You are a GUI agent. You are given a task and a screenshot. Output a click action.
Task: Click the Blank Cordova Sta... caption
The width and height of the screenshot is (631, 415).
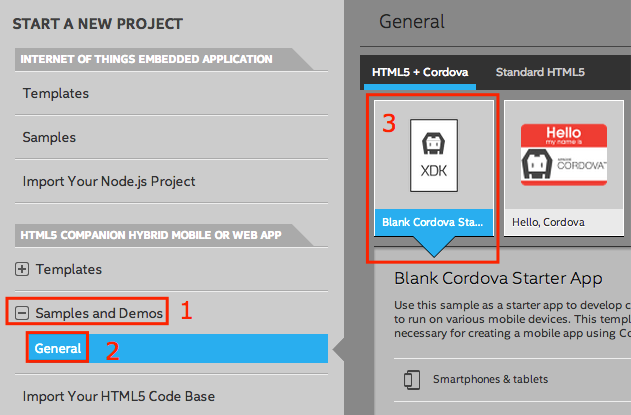(434, 222)
